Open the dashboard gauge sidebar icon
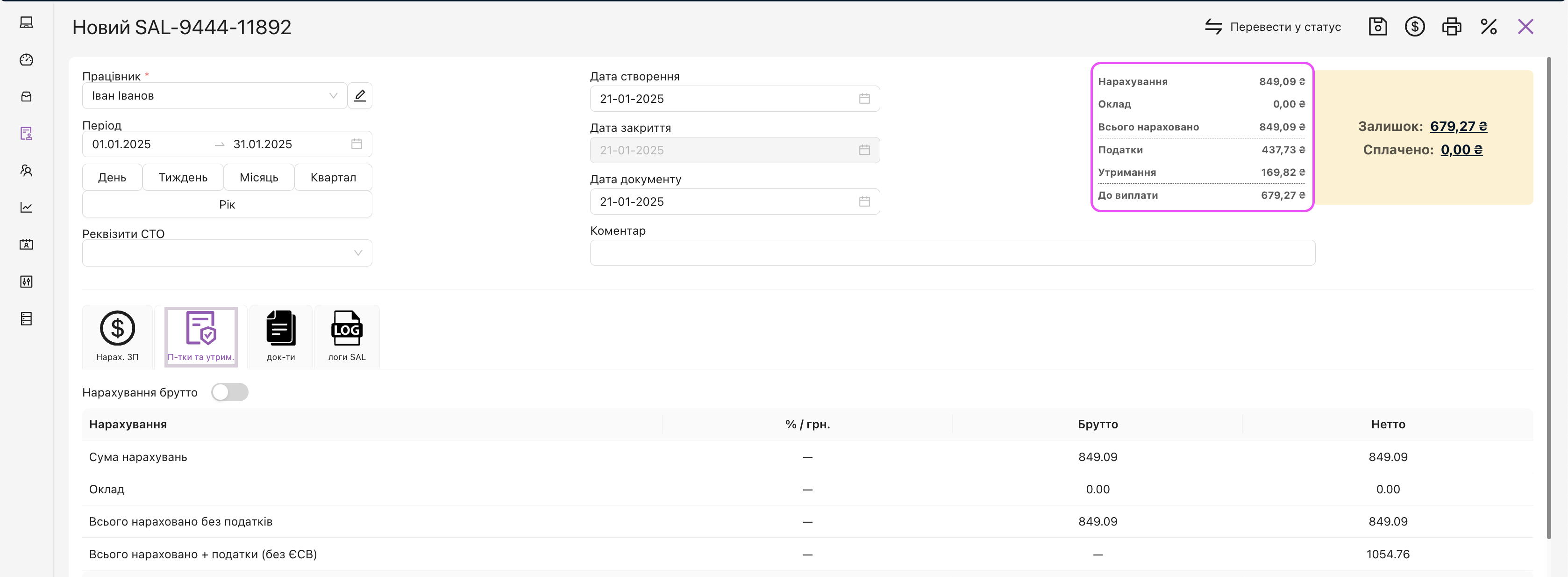 [26, 60]
